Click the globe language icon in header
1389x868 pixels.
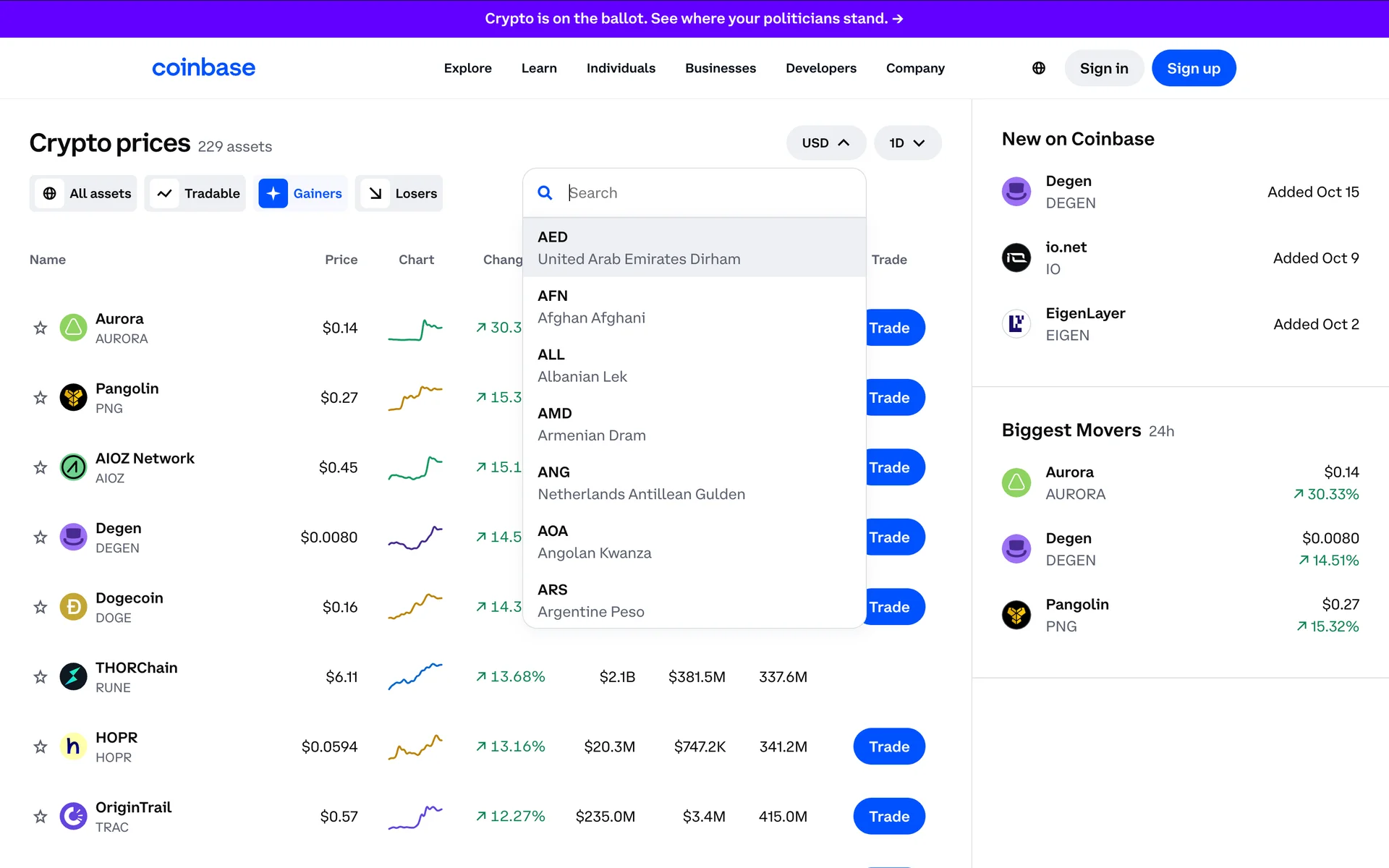point(1038,68)
